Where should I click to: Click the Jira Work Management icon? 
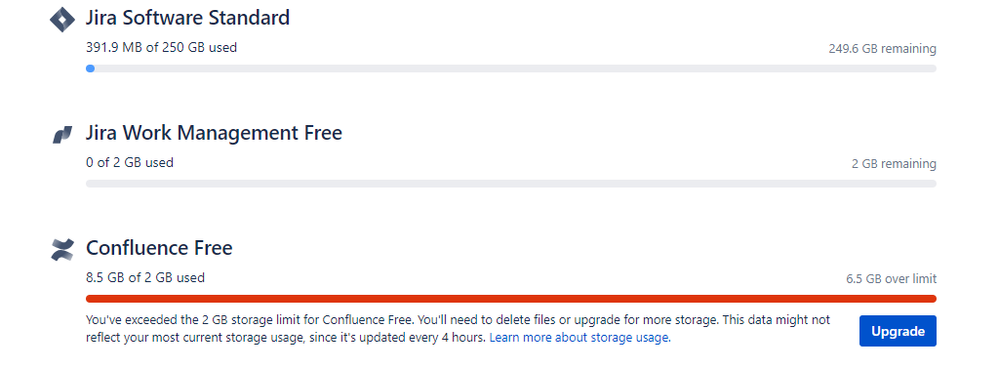[x=62, y=134]
